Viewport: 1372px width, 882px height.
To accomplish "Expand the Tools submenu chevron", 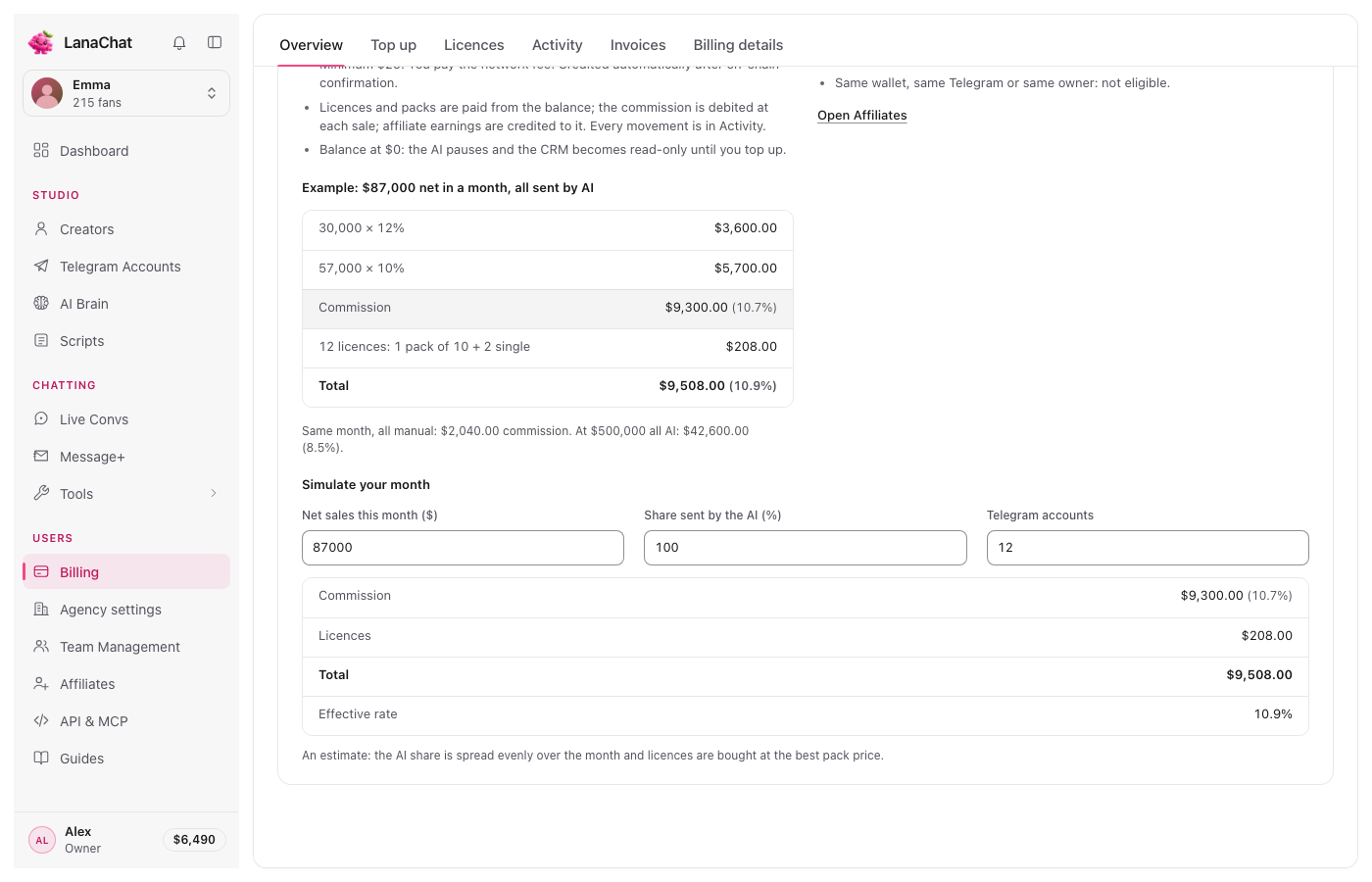I will 213,494.
